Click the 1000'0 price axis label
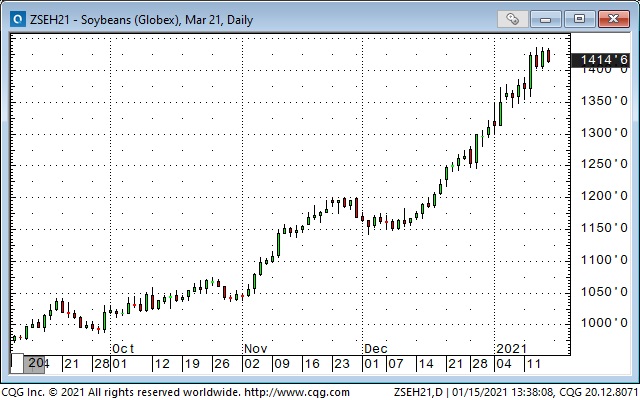Viewport: 640px width, 400px height. pyautogui.click(x=604, y=323)
